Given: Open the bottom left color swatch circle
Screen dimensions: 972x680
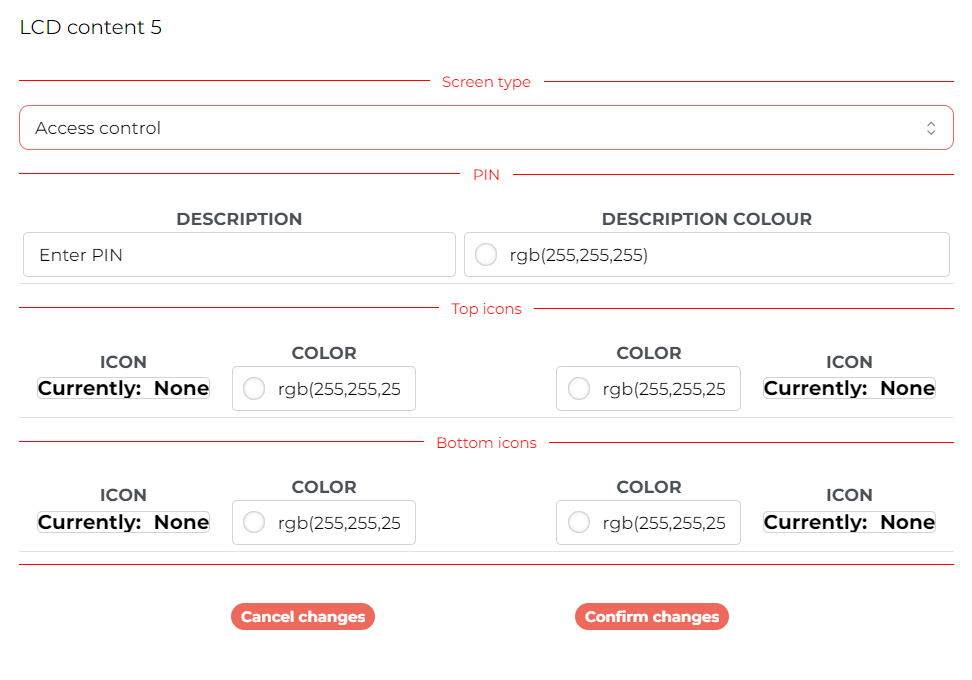Looking at the screenshot, I should pos(254,523).
